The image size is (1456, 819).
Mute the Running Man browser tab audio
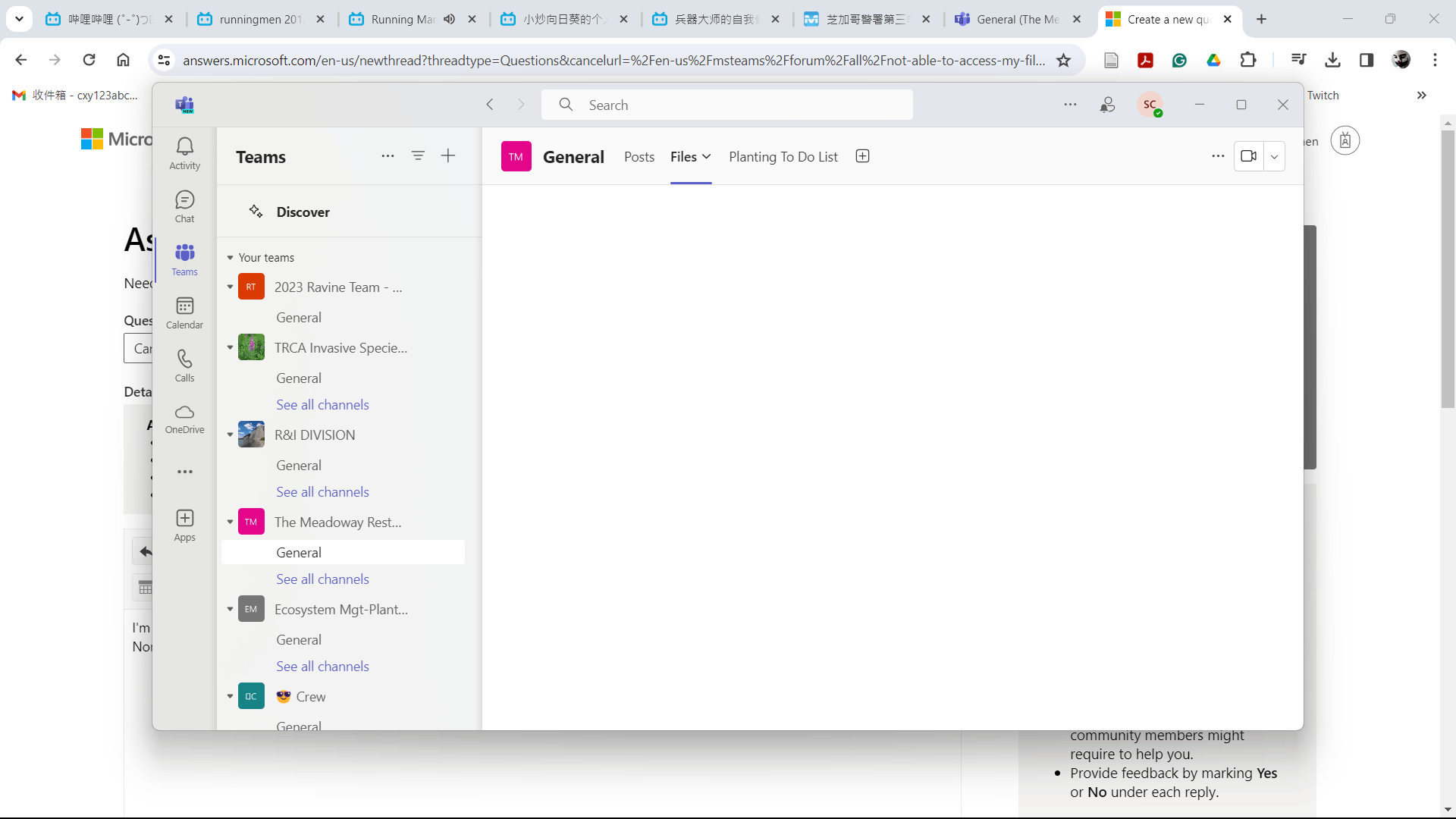coord(450,19)
